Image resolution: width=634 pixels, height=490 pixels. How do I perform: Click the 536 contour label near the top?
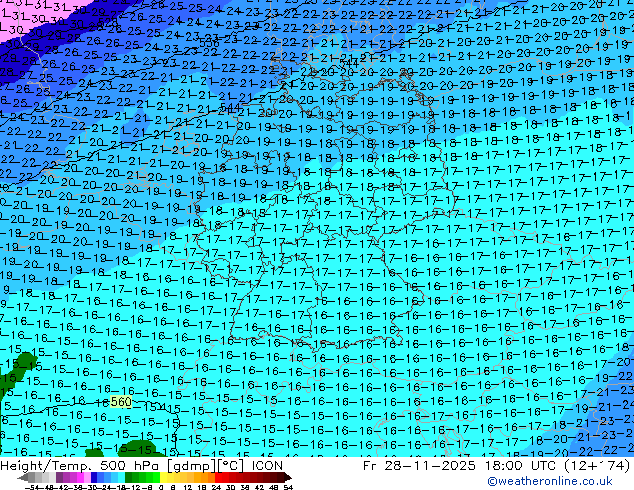(209, 43)
